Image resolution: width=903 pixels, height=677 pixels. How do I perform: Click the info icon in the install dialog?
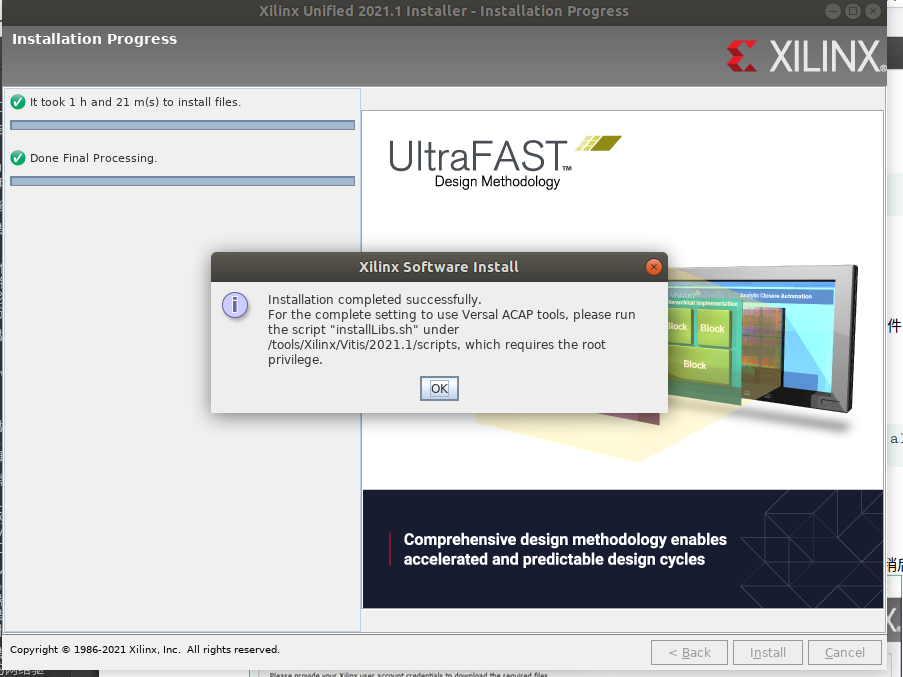(x=235, y=305)
